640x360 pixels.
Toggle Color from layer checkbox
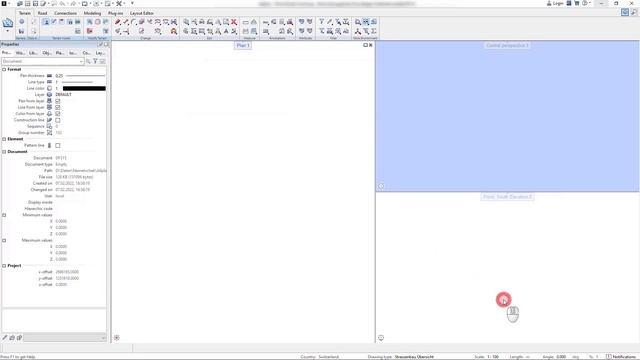point(58,114)
